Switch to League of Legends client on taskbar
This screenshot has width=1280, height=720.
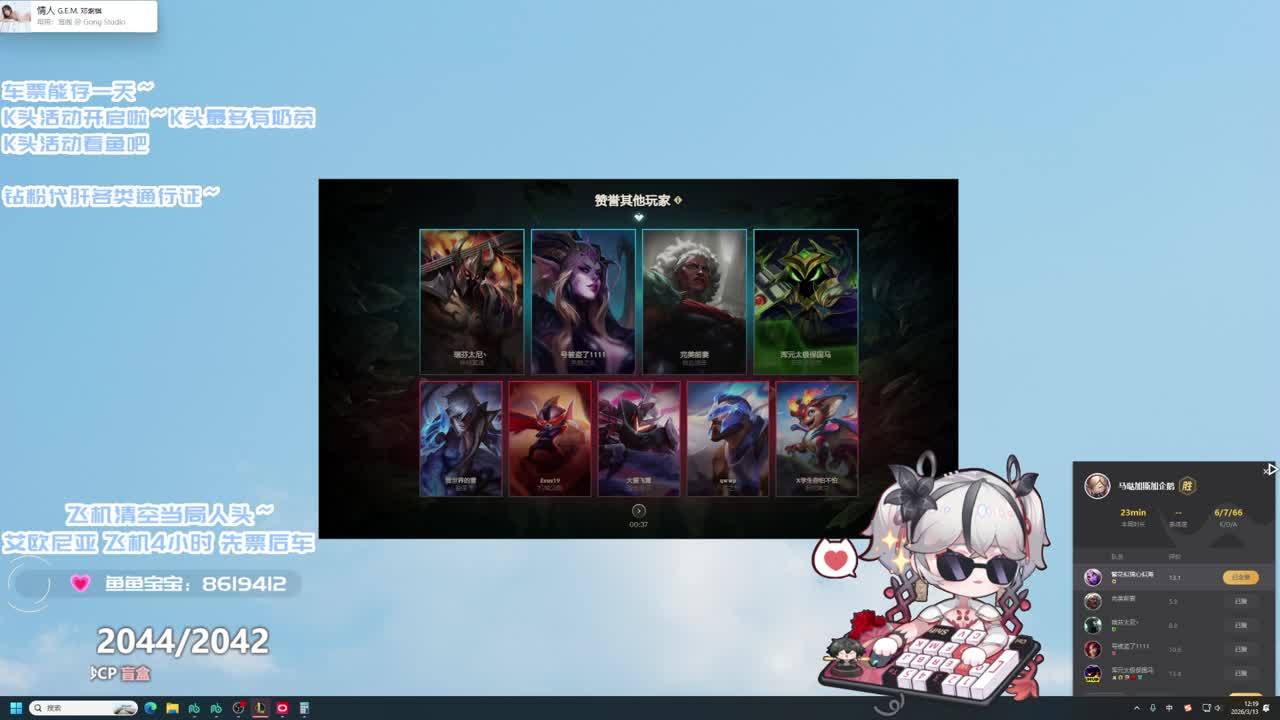click(260, 708)
